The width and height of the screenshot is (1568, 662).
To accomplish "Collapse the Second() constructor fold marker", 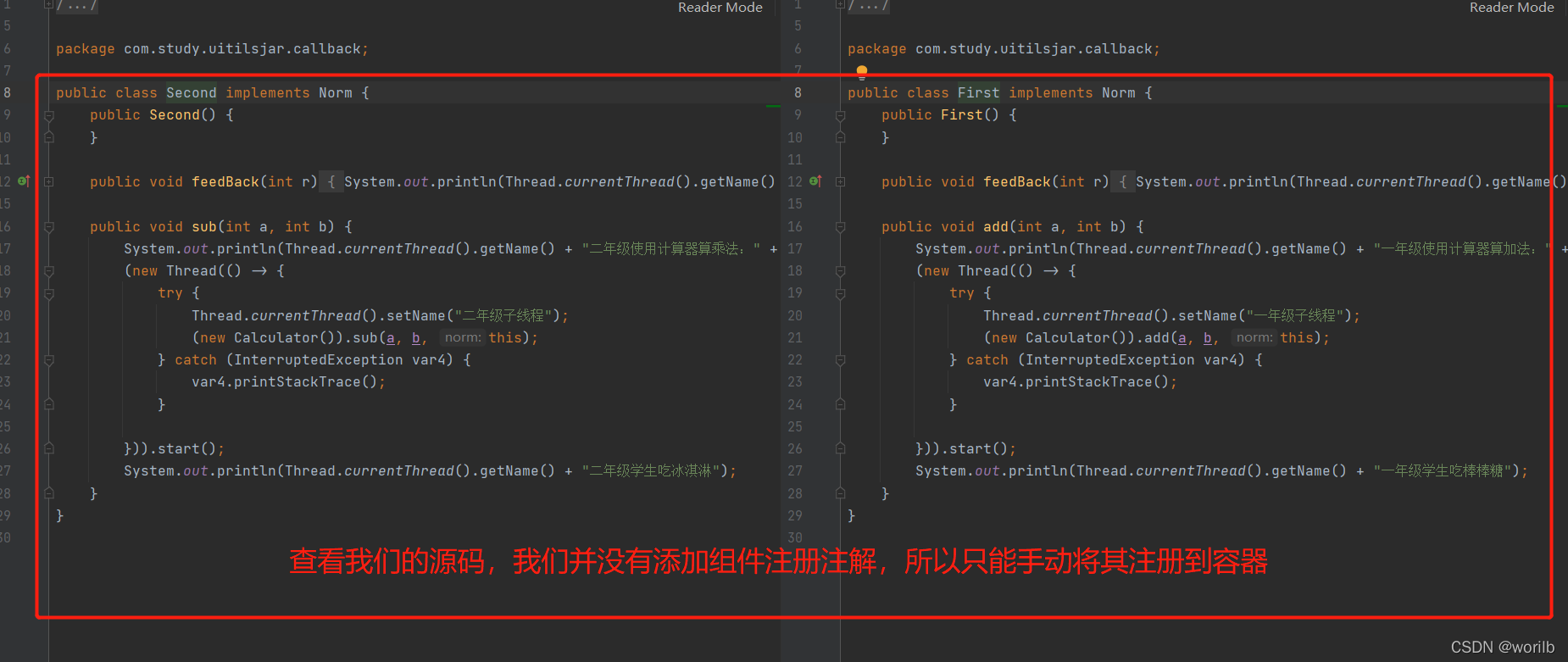I will point(49,115).
